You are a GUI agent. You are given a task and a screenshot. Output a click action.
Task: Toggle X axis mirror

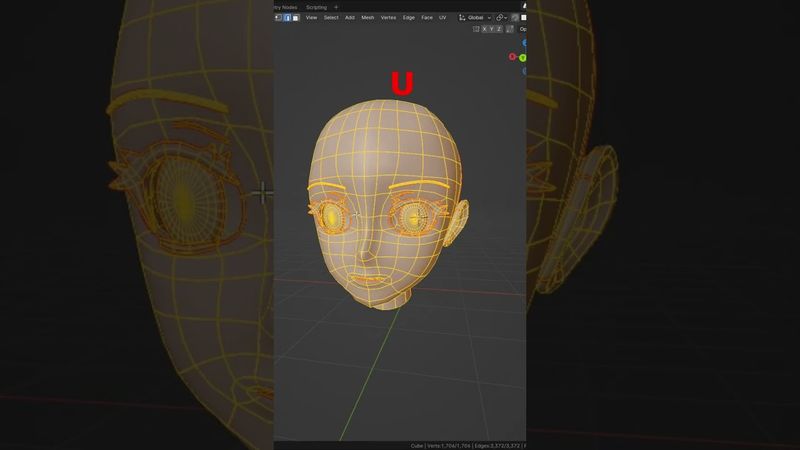[x=484, y=29]
